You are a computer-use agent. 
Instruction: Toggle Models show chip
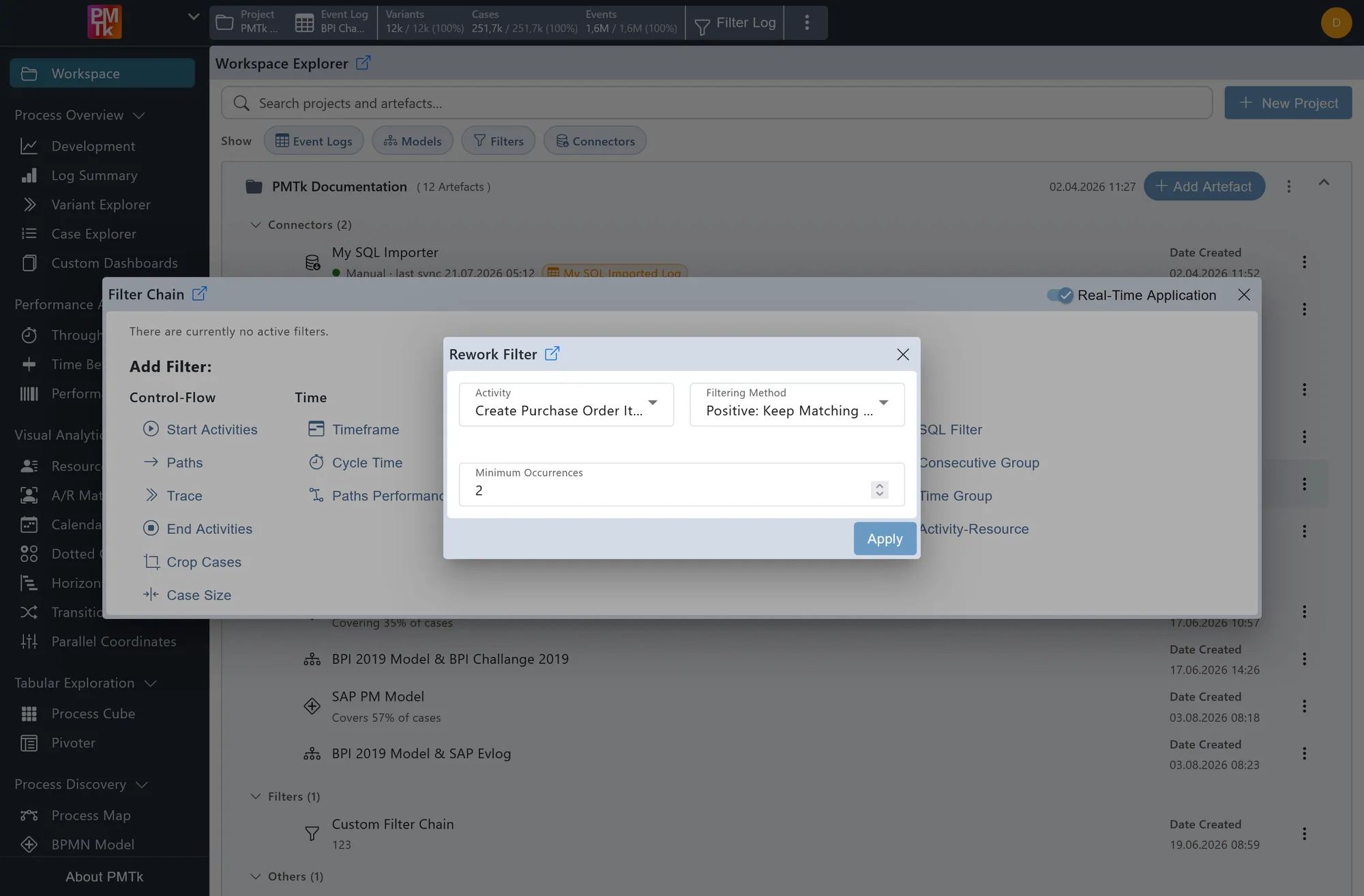[412, 140]
